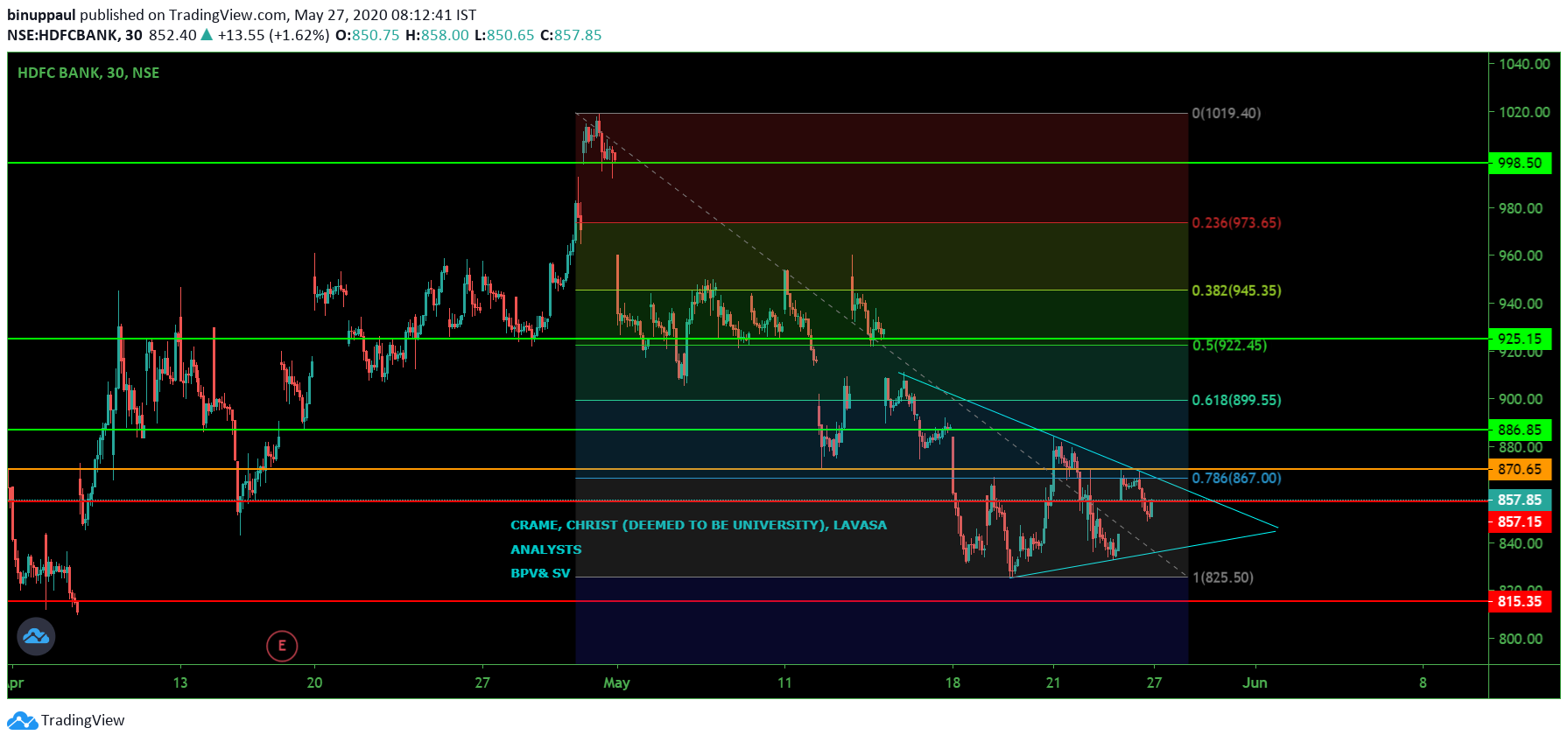Select the 886.85 green price label
This screenshot has width=1568, height=742.
pyautogui.click(x=1520, y=430)
